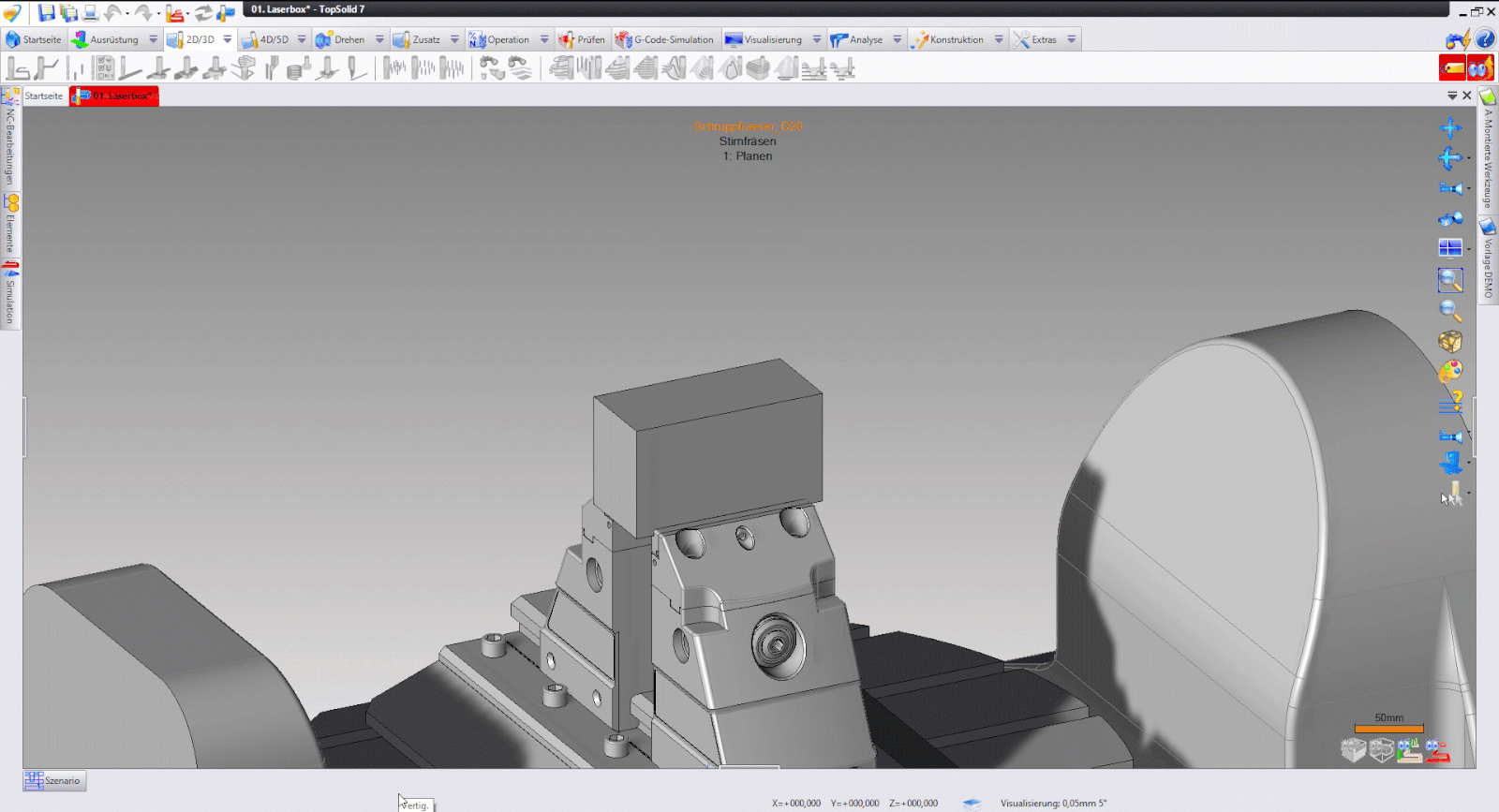The width and height of the screenshot is (1499, 812).
Task: Switch to the Startseite document tab
Action: 44,96
